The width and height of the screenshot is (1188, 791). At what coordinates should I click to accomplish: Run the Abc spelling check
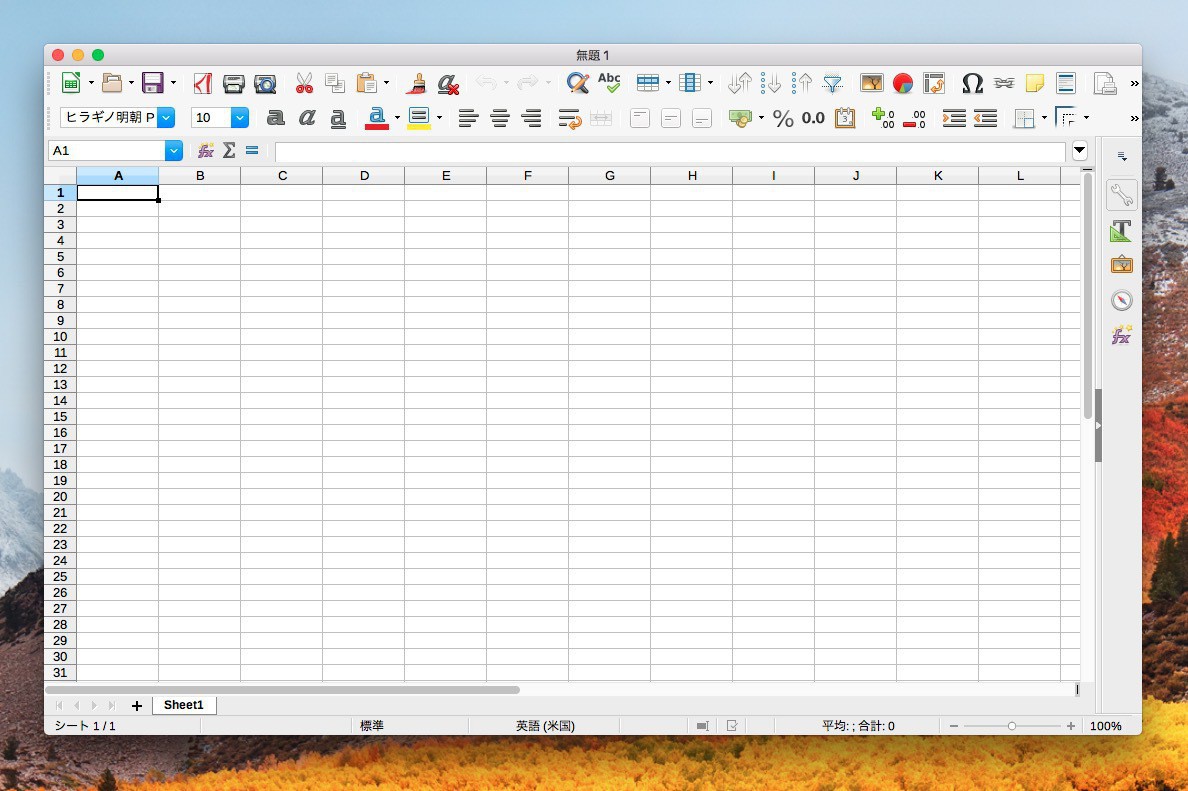(x=608, y=83)
